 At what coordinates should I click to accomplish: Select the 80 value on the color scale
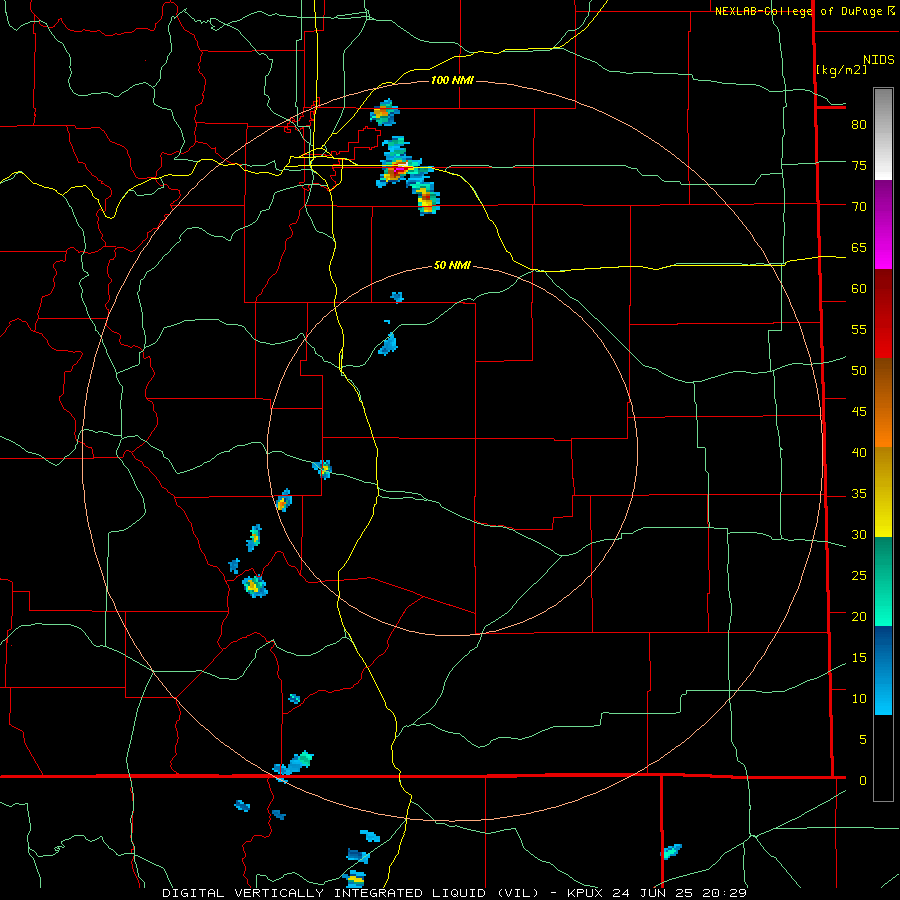pyautogui.click(x=859, y=125)
